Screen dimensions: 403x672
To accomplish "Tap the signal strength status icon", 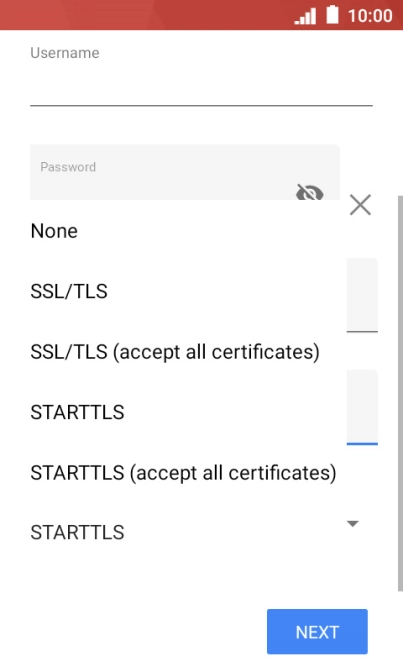I will (305, 16).
